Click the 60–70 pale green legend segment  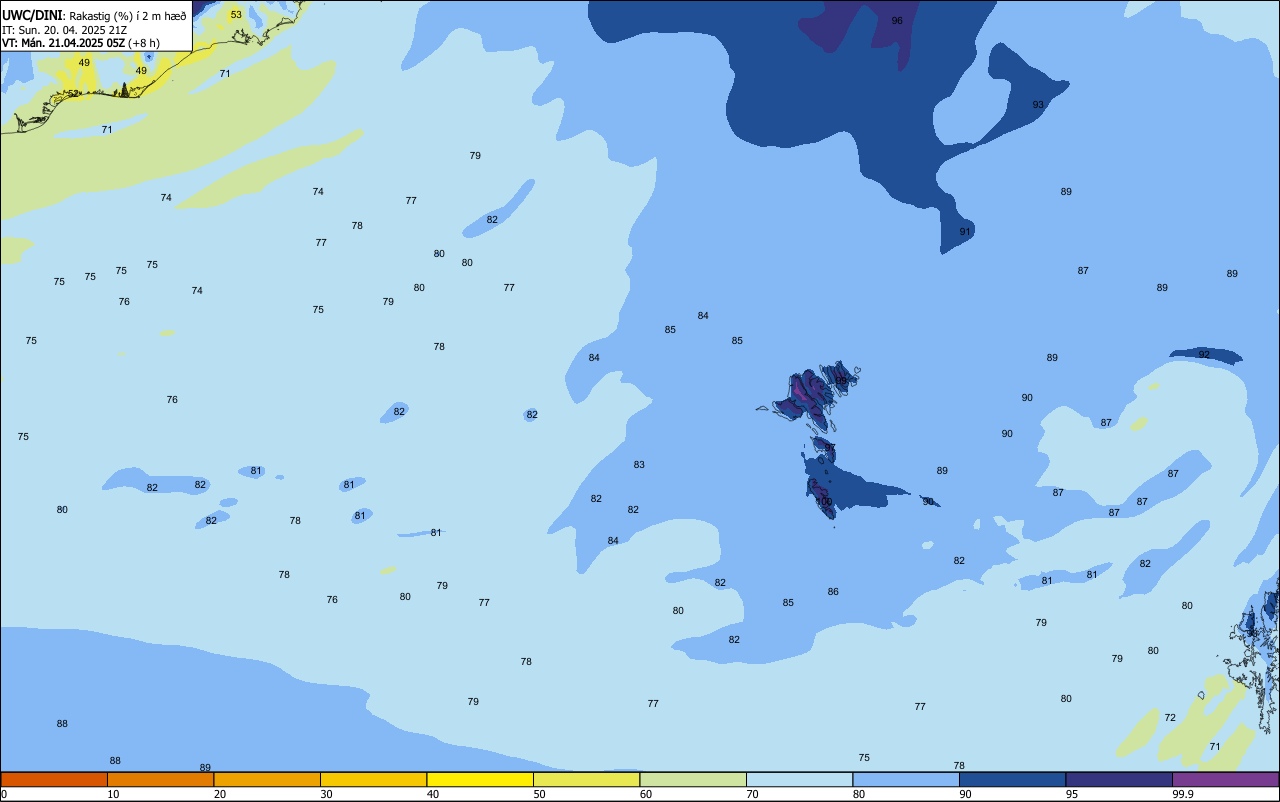693,779
